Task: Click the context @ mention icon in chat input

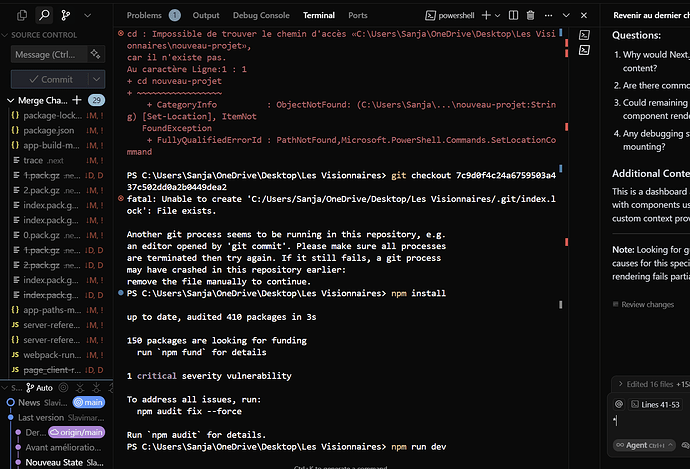Action: 619,404
